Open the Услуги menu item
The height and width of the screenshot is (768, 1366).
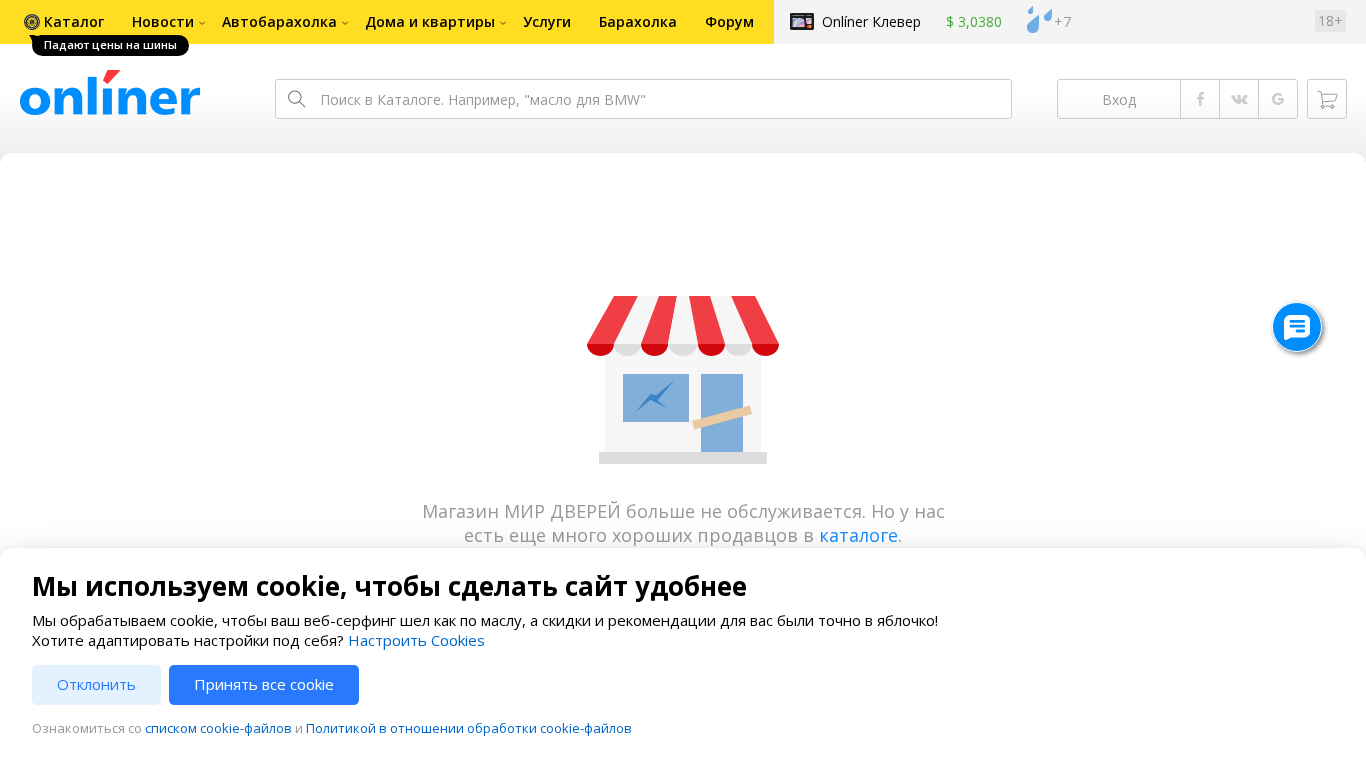click(547, 22)
